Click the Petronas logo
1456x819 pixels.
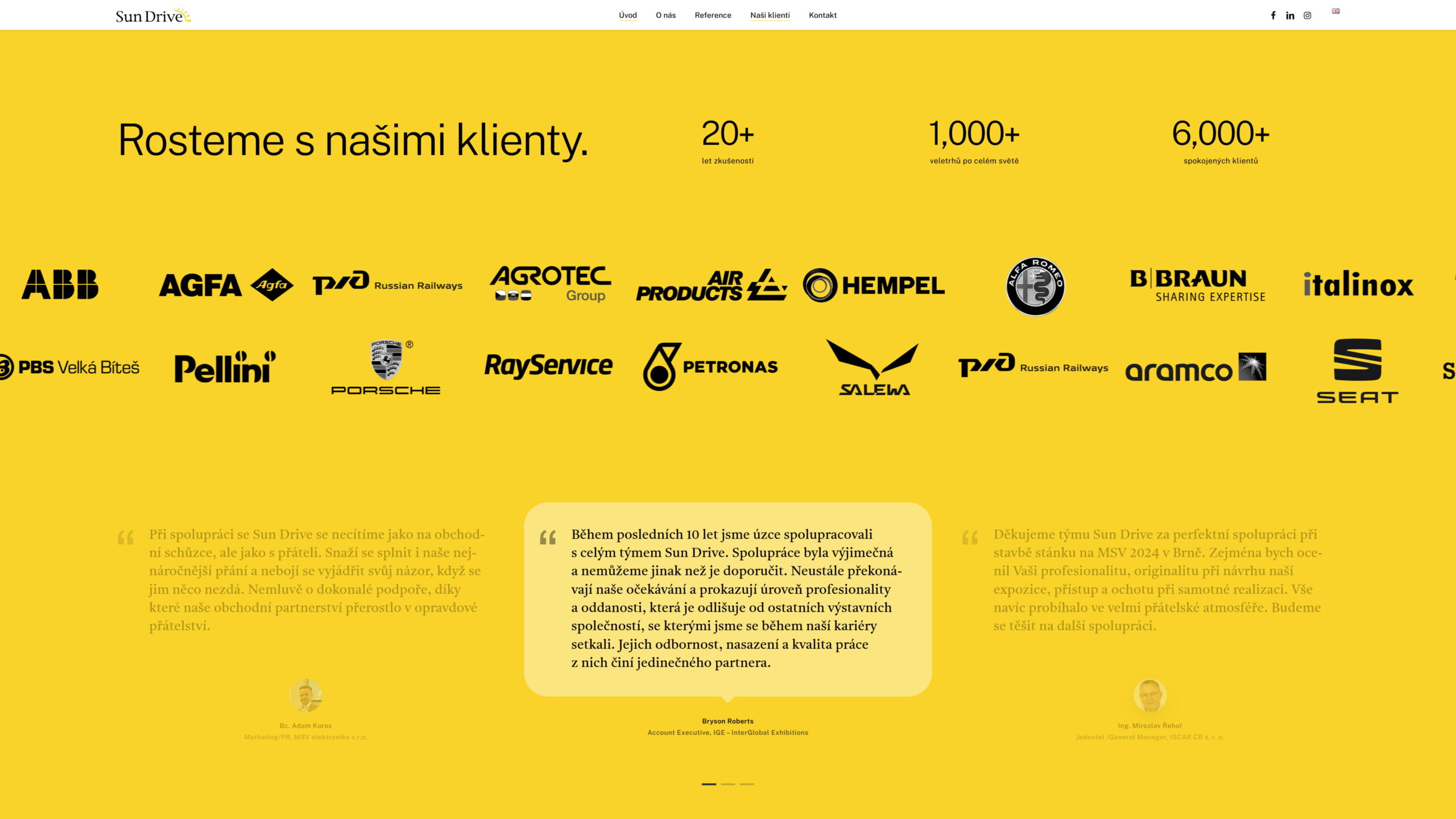tap(710, 367)
